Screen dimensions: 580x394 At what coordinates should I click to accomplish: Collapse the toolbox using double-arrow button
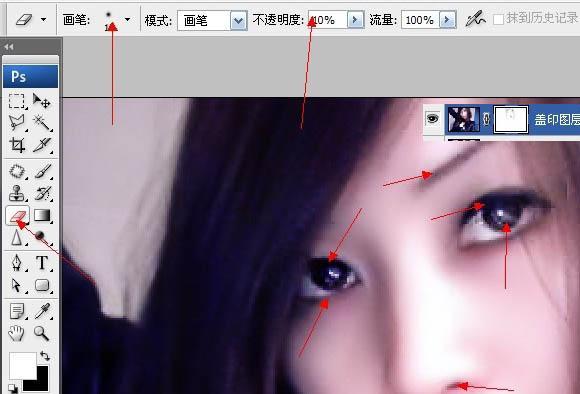pos(9,47)
